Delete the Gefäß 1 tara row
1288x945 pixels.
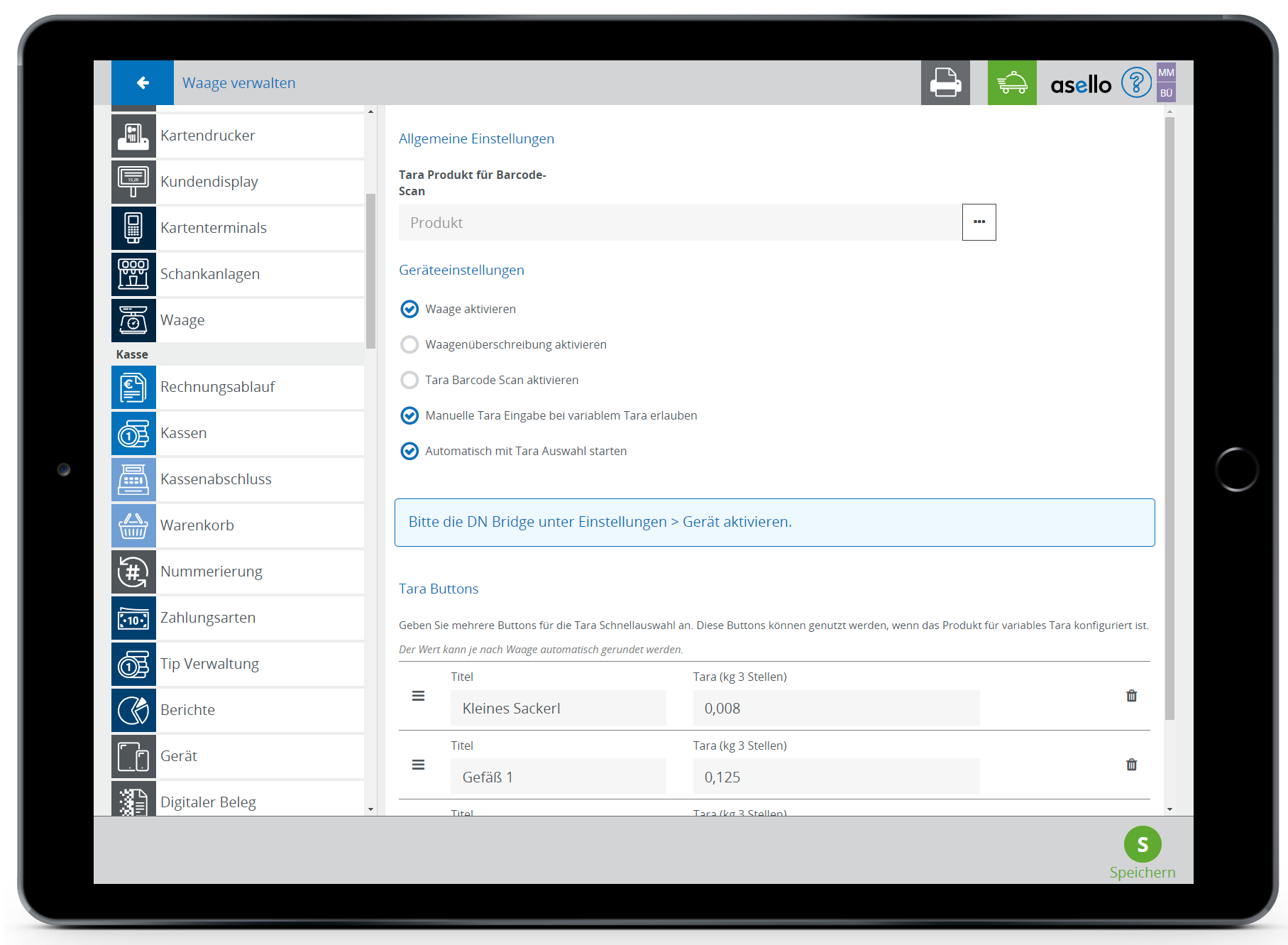click(x=1131, y=765)
